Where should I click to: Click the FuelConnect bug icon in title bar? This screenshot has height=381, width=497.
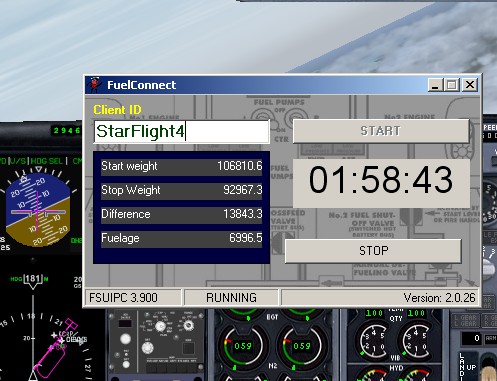click(95, 85)
